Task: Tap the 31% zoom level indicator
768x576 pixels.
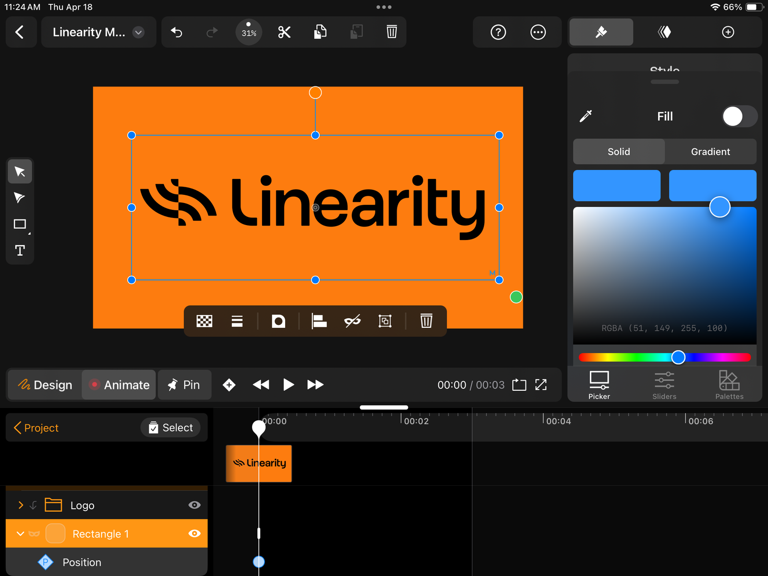Action: point(248,32)
